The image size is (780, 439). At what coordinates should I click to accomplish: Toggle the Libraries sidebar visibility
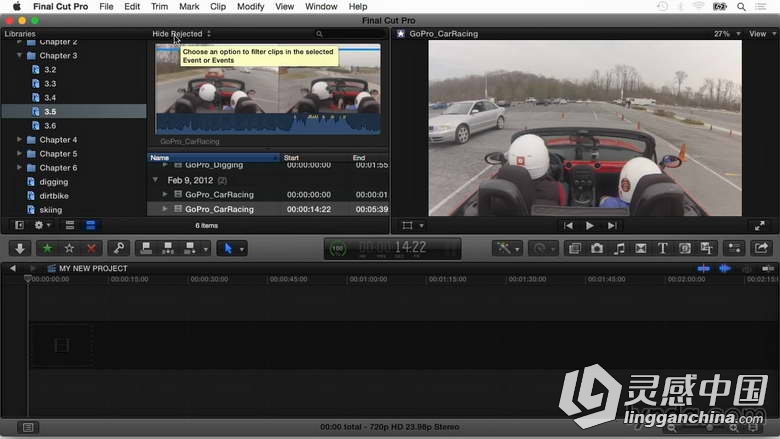[x=19, y=225]
